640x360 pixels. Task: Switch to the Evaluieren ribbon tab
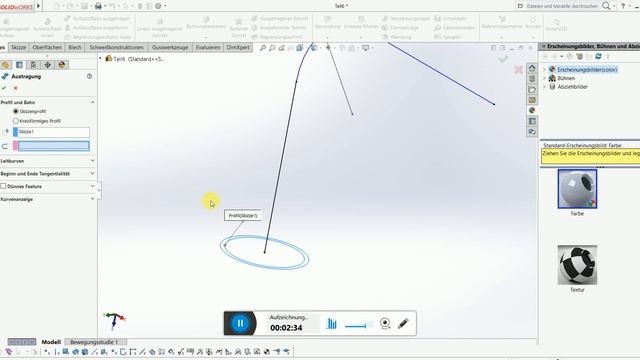pos(208,47)
